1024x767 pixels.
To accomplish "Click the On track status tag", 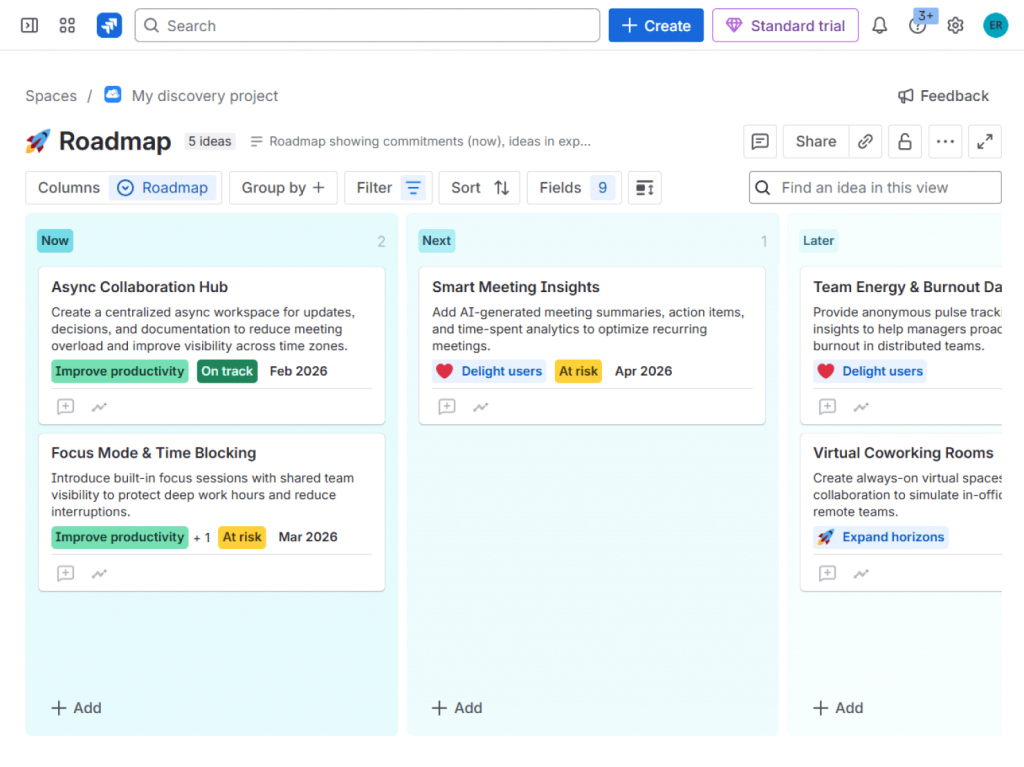I will (x=227, y=371).
